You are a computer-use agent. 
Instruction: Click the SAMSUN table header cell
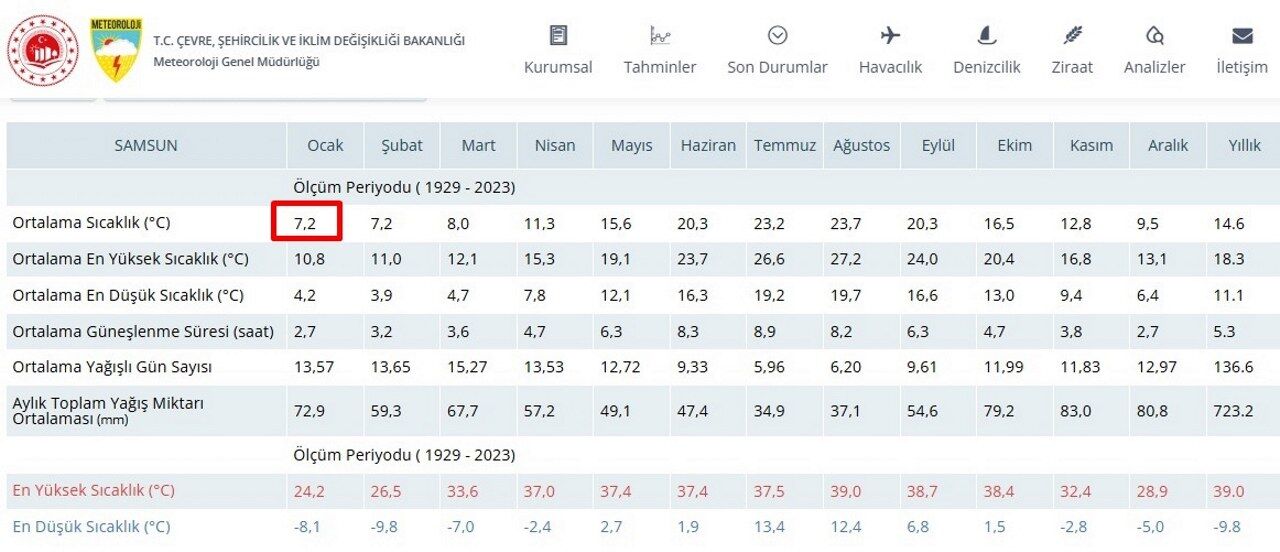146,145
